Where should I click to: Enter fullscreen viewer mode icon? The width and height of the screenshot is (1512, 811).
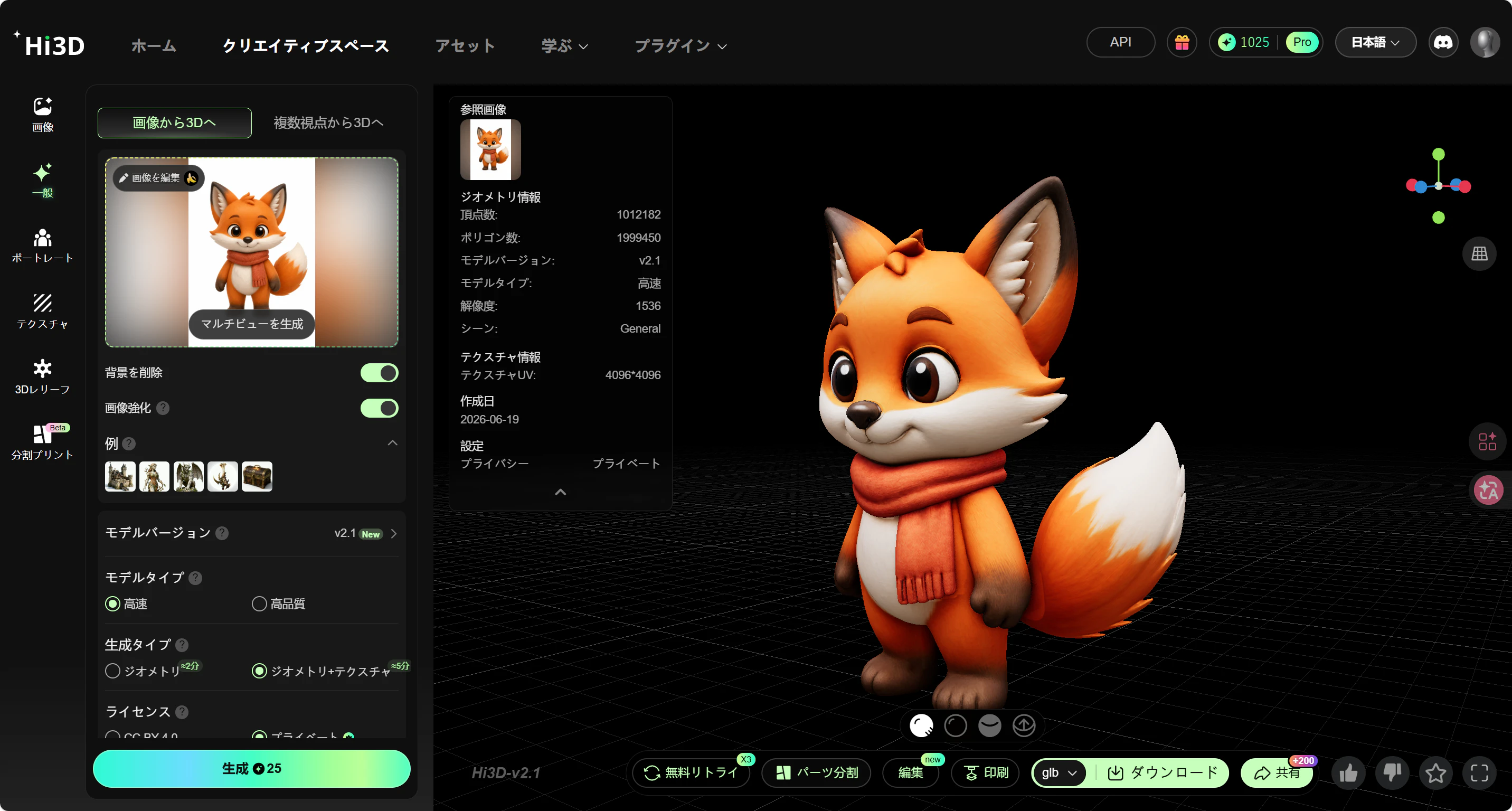1479,773
